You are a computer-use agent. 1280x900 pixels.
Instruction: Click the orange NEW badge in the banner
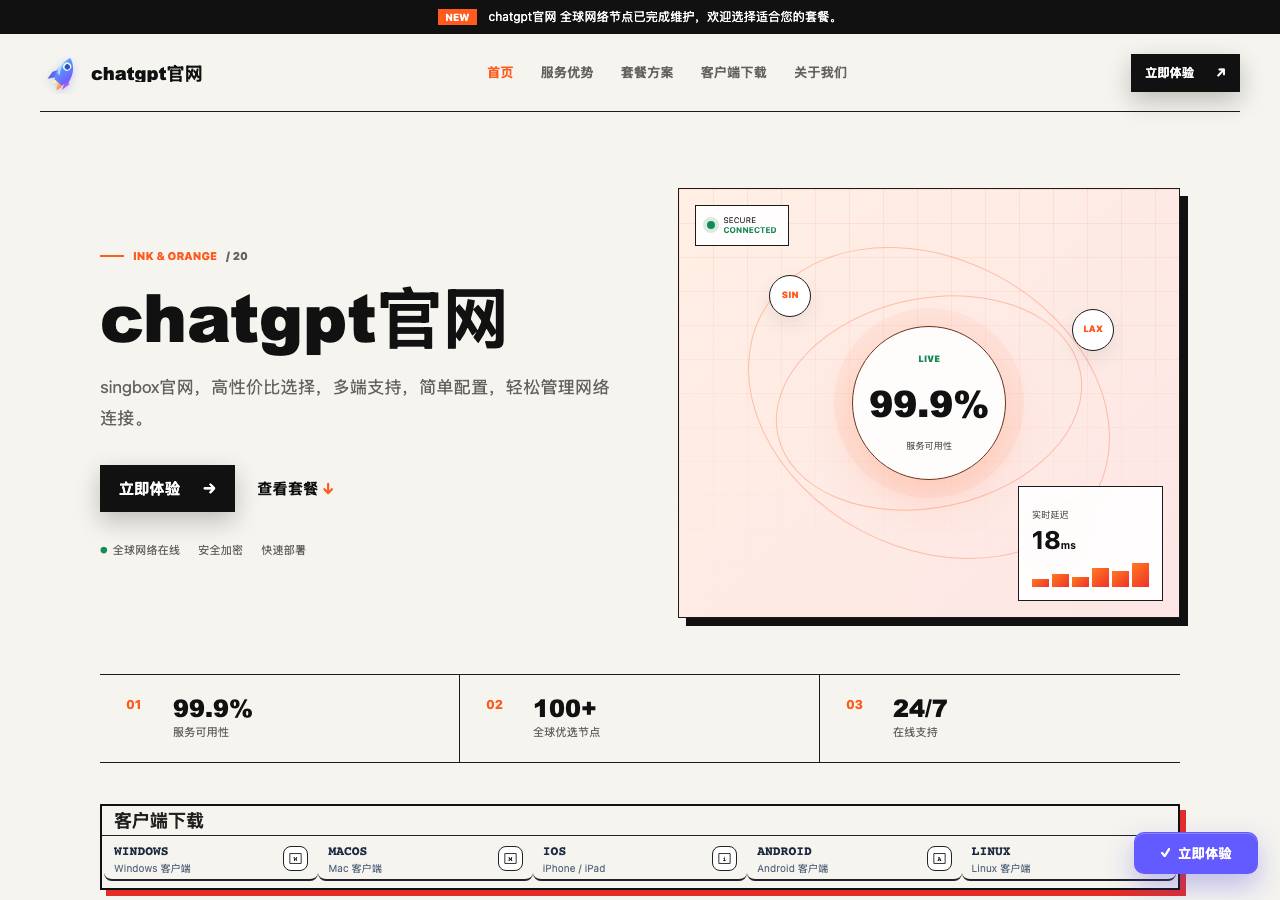coord(457,17)
